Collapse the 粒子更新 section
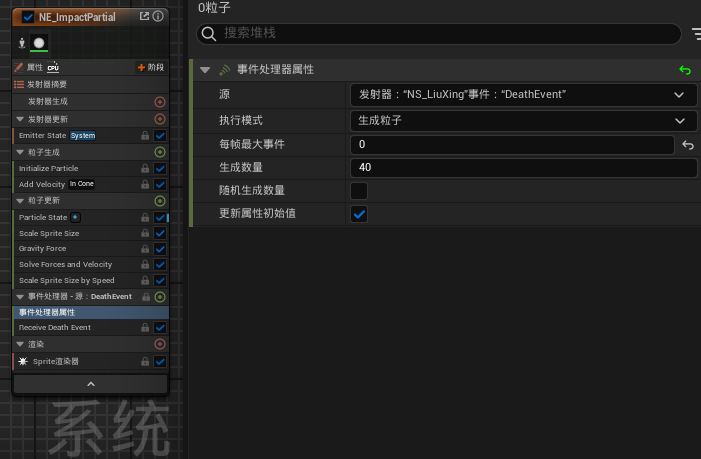Image resolution: width=701 pixels, height=459 pixels. coord(20,201)
